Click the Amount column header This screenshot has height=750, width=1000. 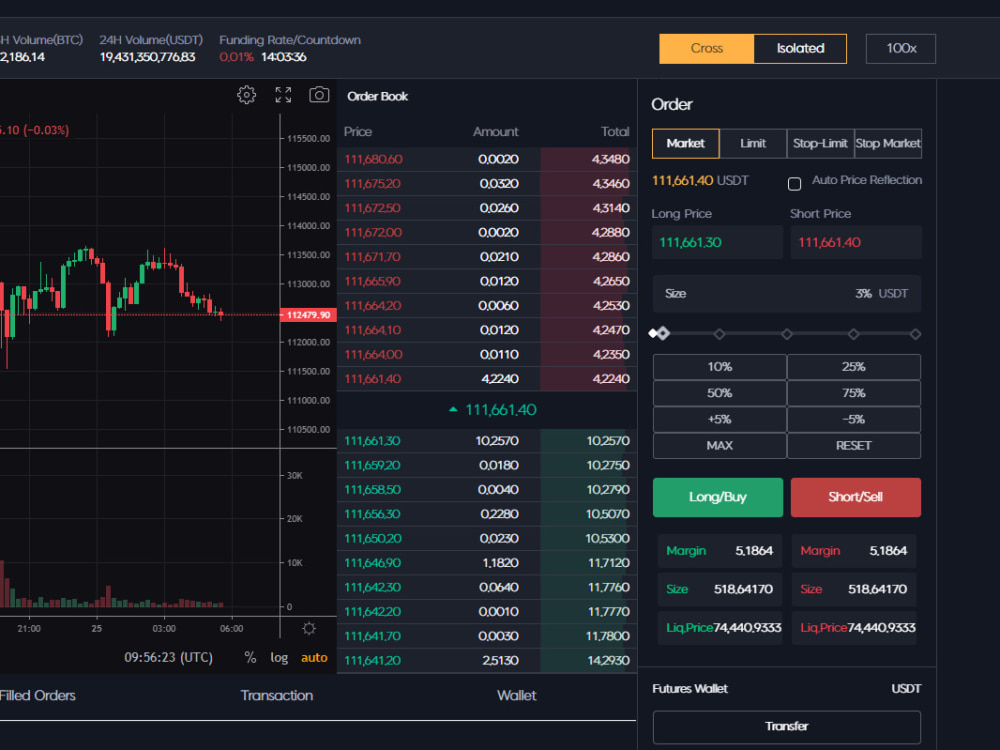496,132
